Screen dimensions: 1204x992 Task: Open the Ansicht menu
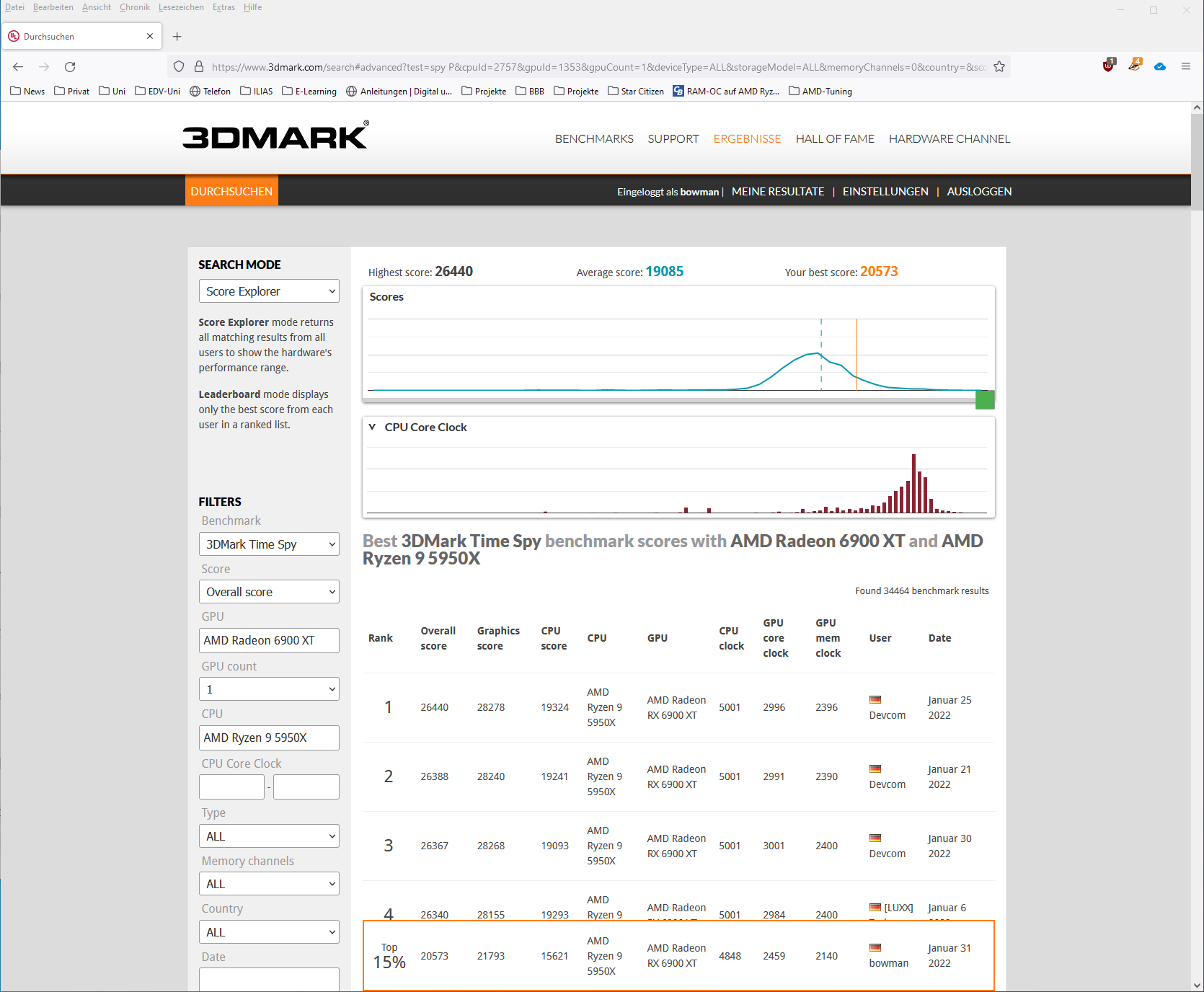(x=96, y=7)
